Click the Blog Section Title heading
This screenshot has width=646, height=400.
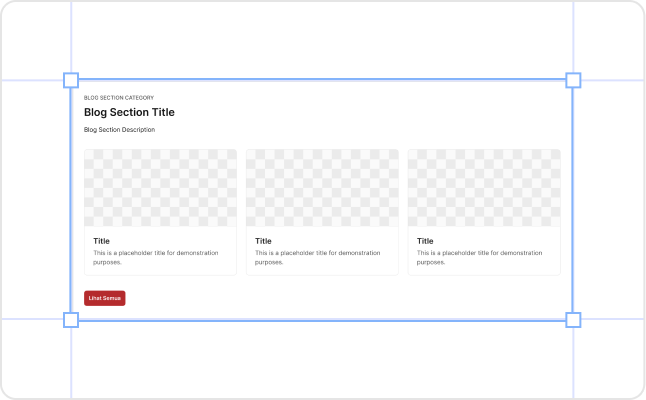[129, 112]
